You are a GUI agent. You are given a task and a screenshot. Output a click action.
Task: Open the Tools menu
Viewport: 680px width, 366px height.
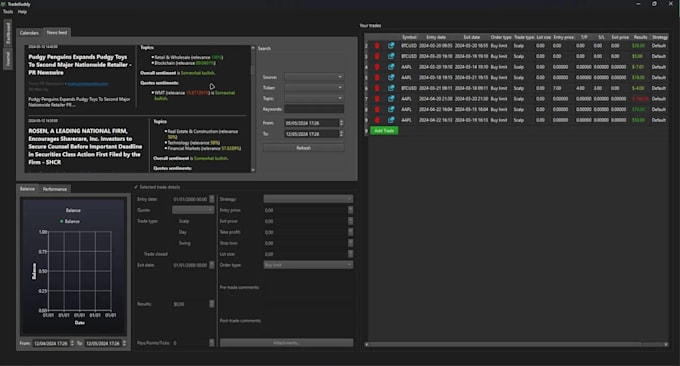[8, 12]
